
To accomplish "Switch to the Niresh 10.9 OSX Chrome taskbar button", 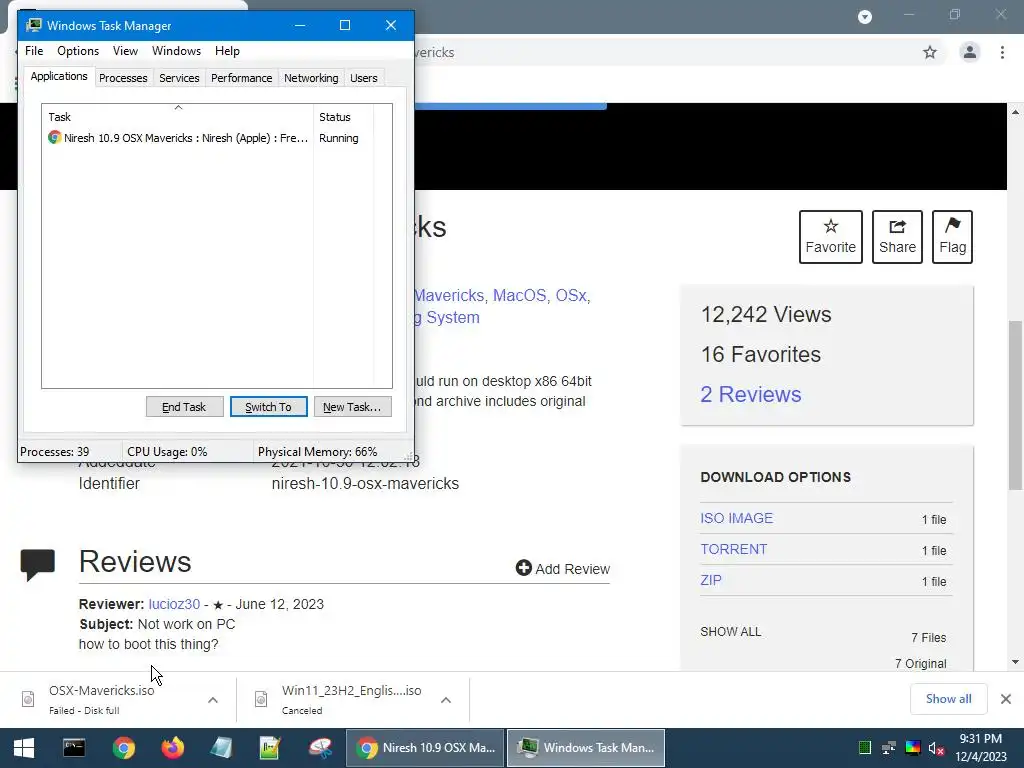I will coord(425,748).
